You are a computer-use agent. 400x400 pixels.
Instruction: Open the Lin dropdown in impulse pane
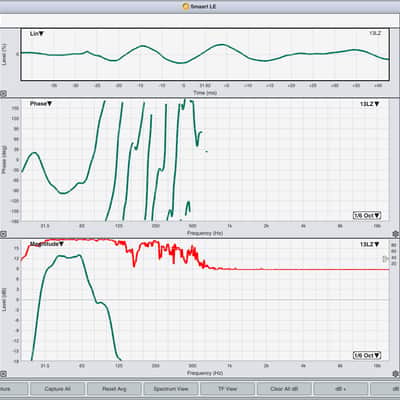tap(37, 34)
